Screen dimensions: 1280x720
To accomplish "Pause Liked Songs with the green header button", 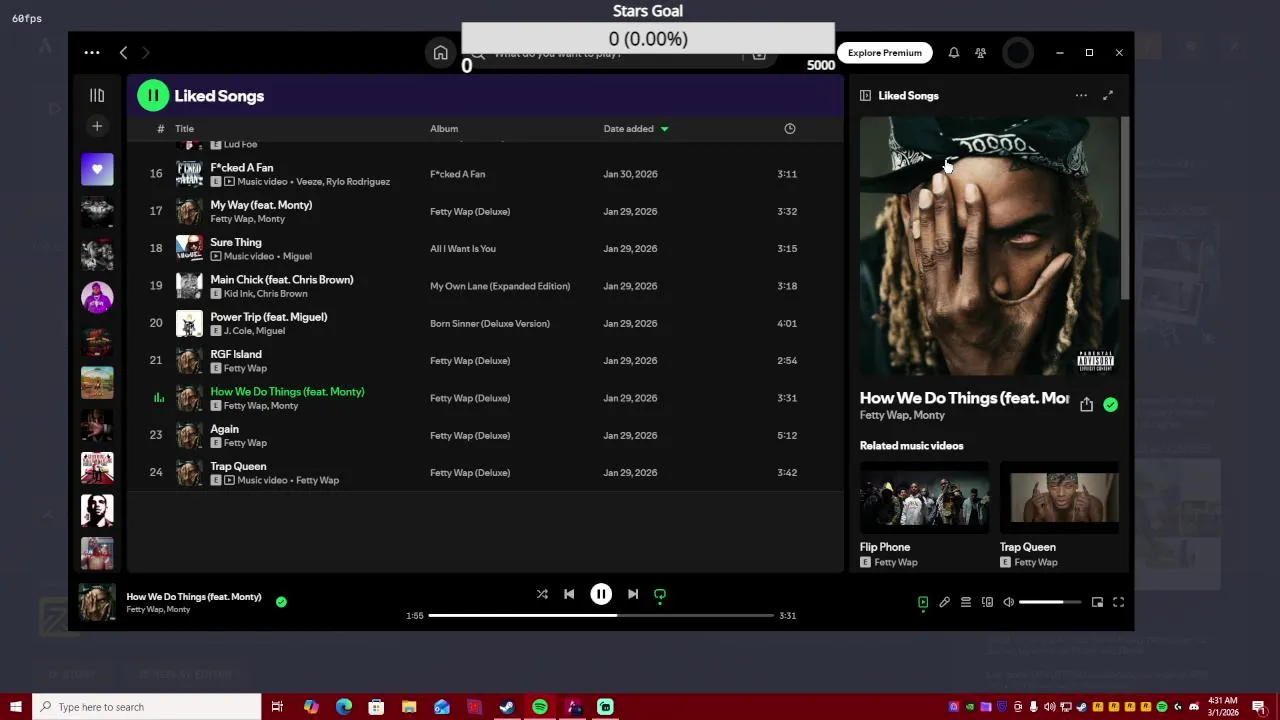I will click(x=153, y=96).
